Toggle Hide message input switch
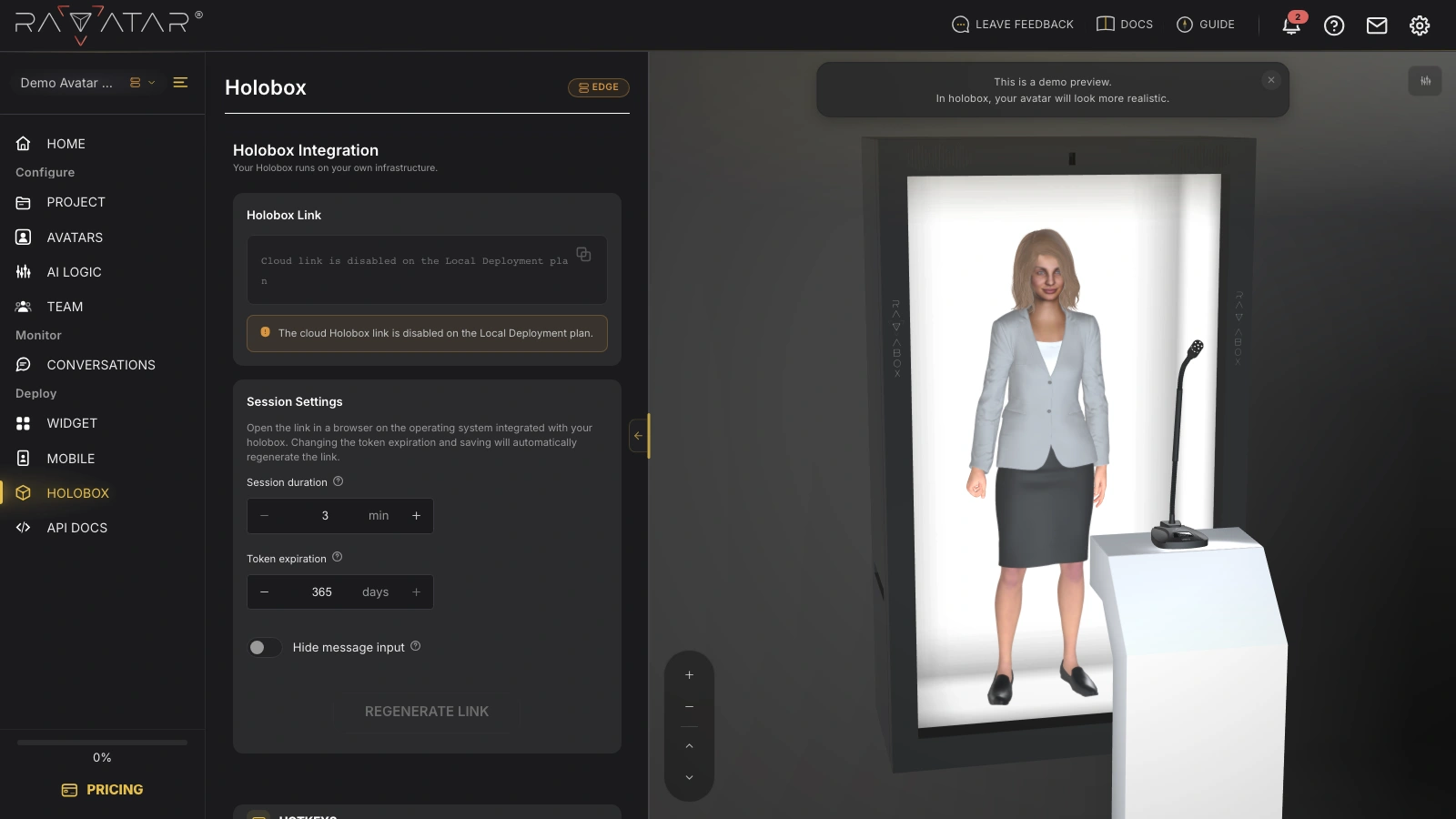Viewport: 1456px width, 819px height. (x=265, y=647)
